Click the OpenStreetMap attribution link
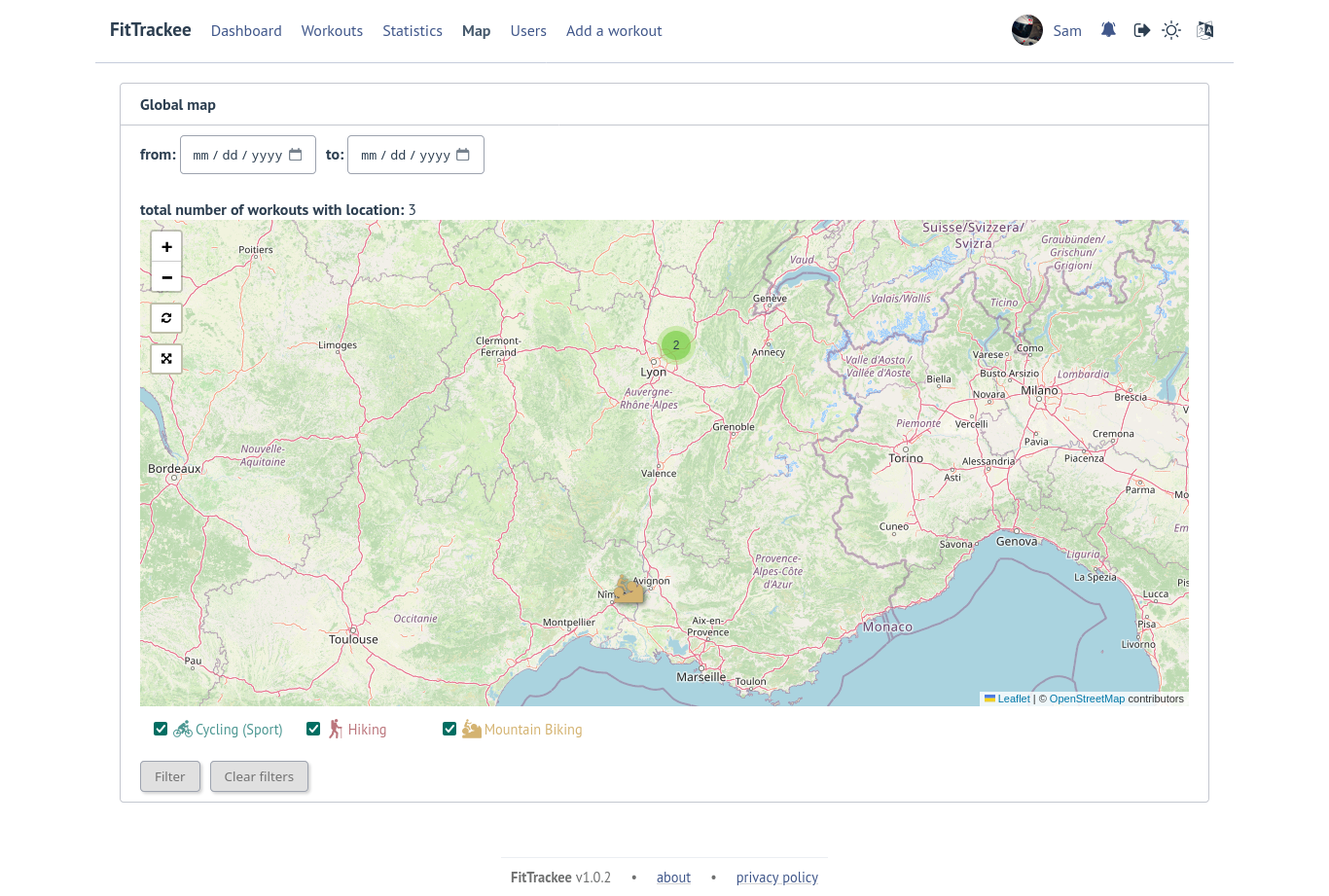1329x896 pixels. pos(1087,698)
